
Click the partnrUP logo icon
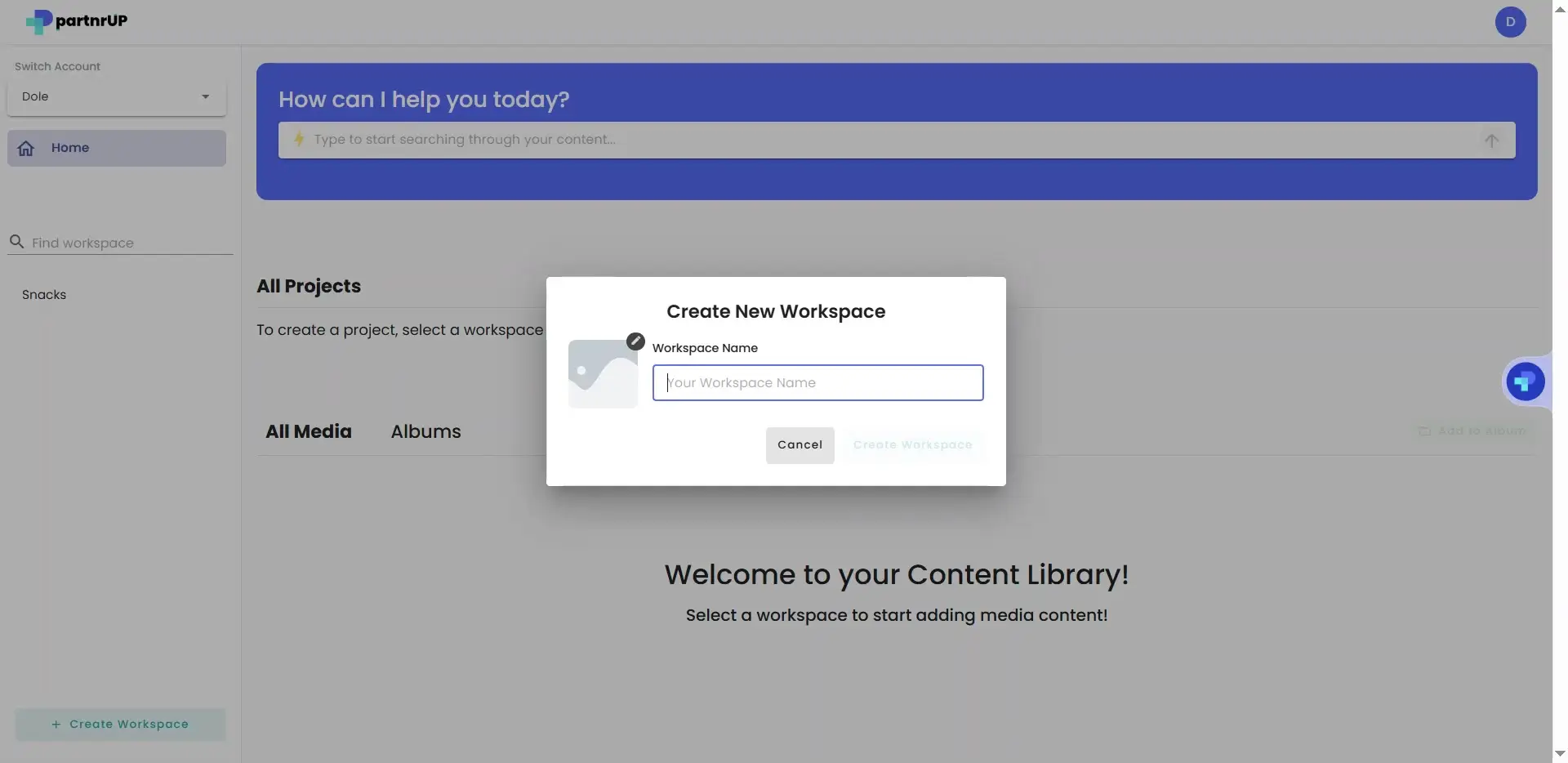click(38, 22)
